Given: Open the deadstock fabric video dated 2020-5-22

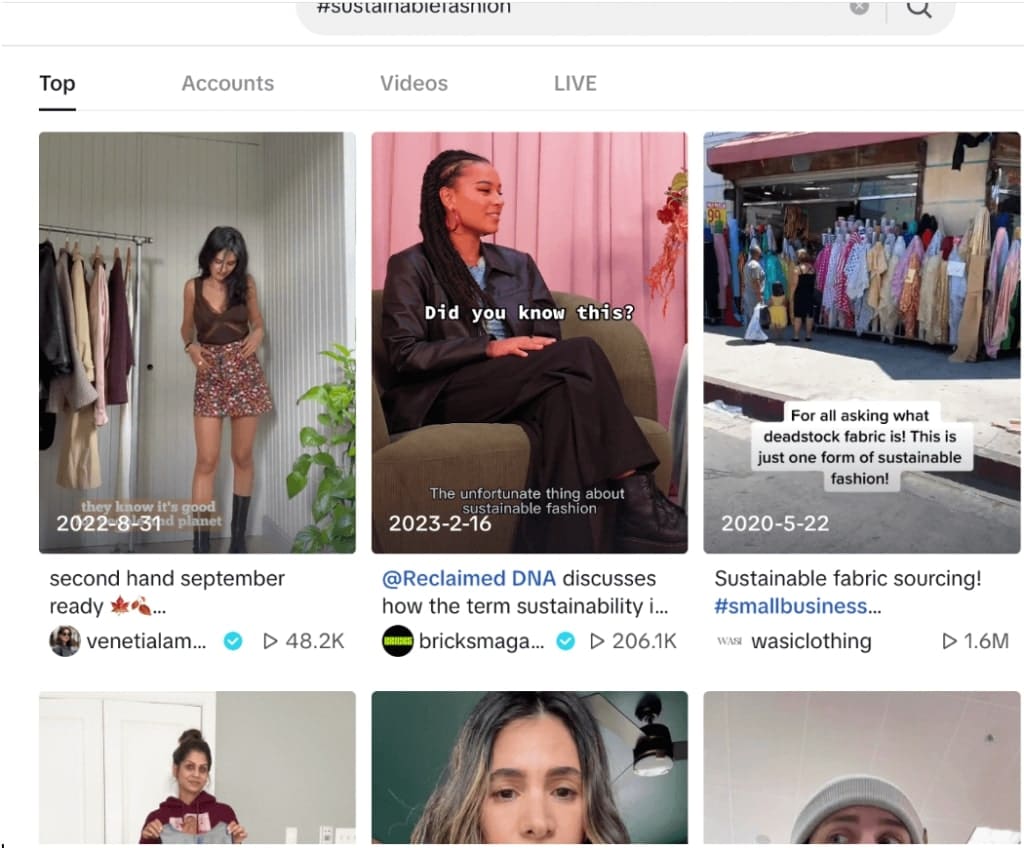Looking at the screenshot, I should click(x=863, y=341).
